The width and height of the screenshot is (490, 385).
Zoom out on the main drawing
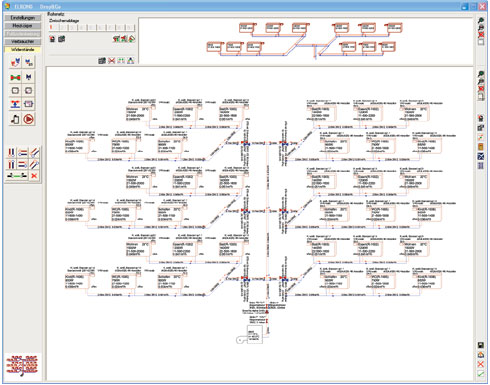click(481, 81)
